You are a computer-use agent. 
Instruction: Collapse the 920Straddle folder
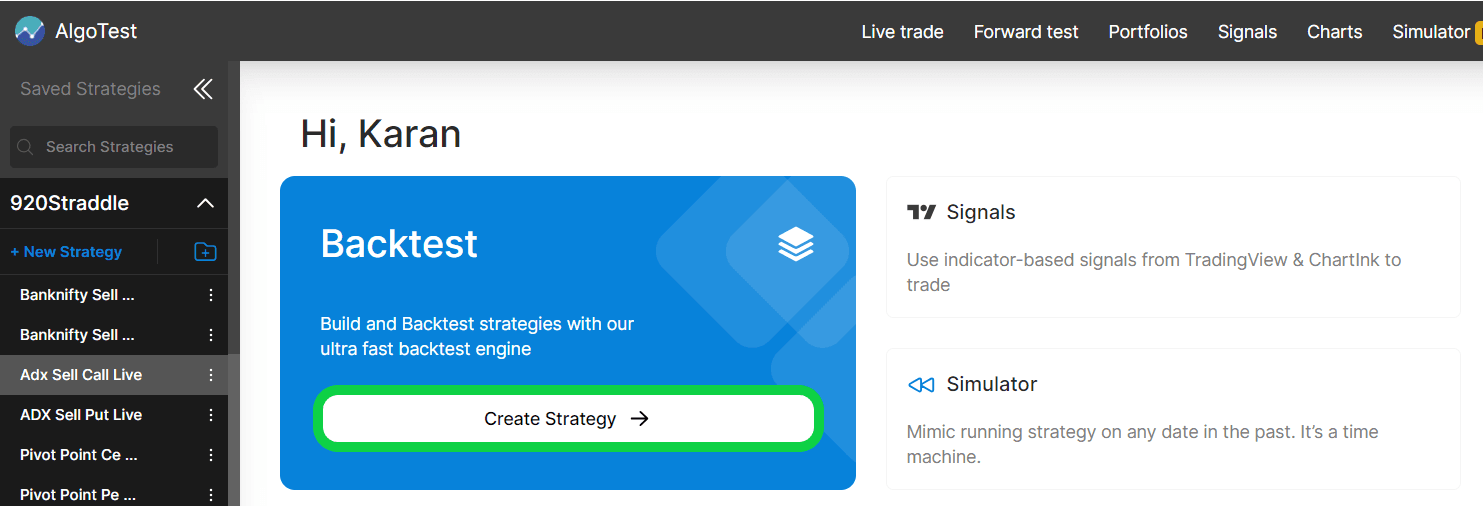tap(205, 203)
